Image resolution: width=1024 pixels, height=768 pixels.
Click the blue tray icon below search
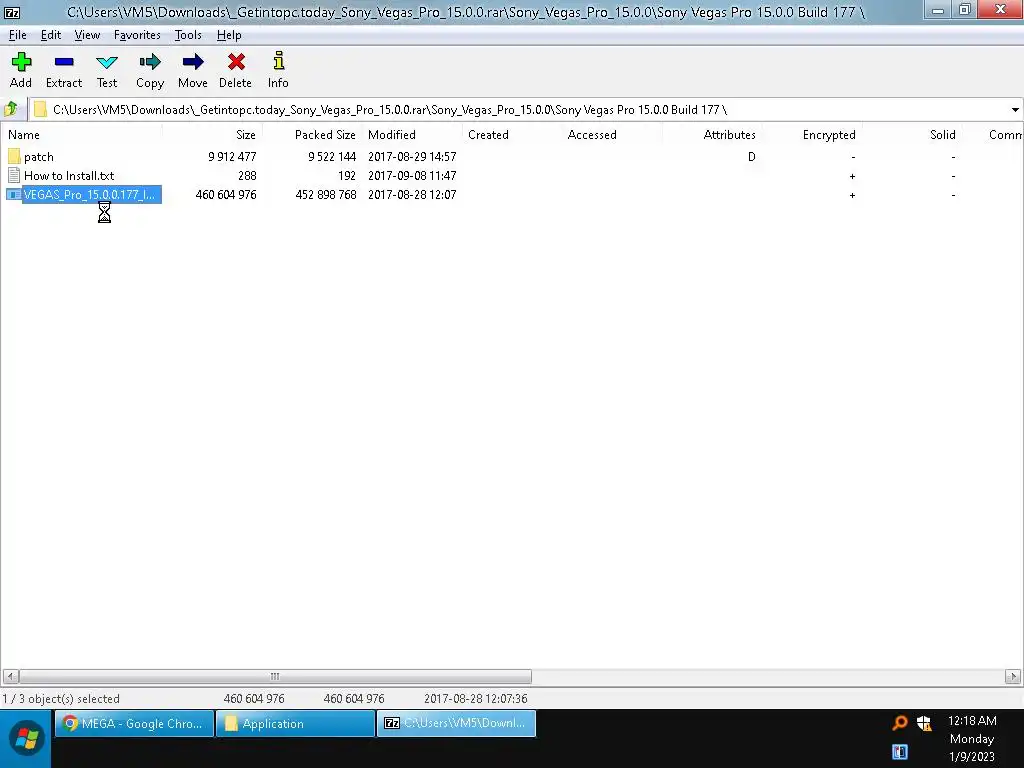pos(900,752)
